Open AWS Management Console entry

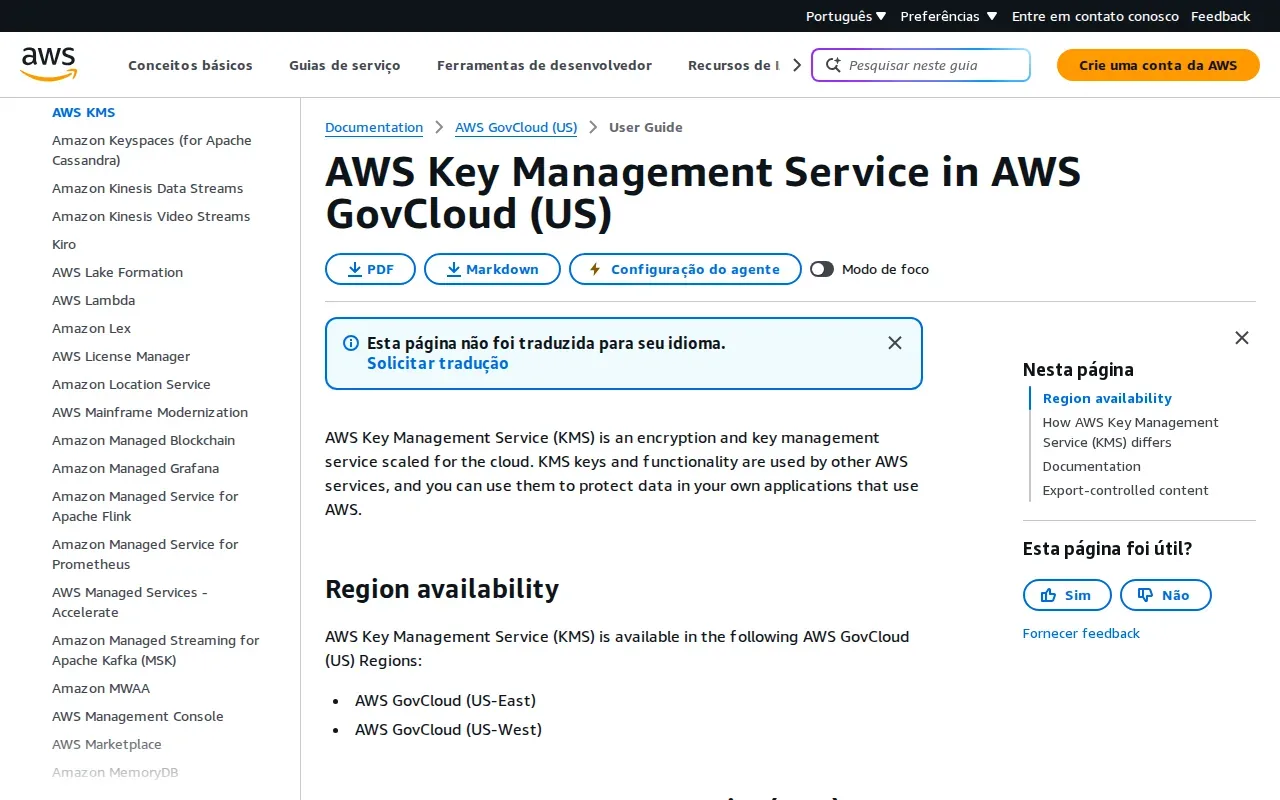[138, 716]
